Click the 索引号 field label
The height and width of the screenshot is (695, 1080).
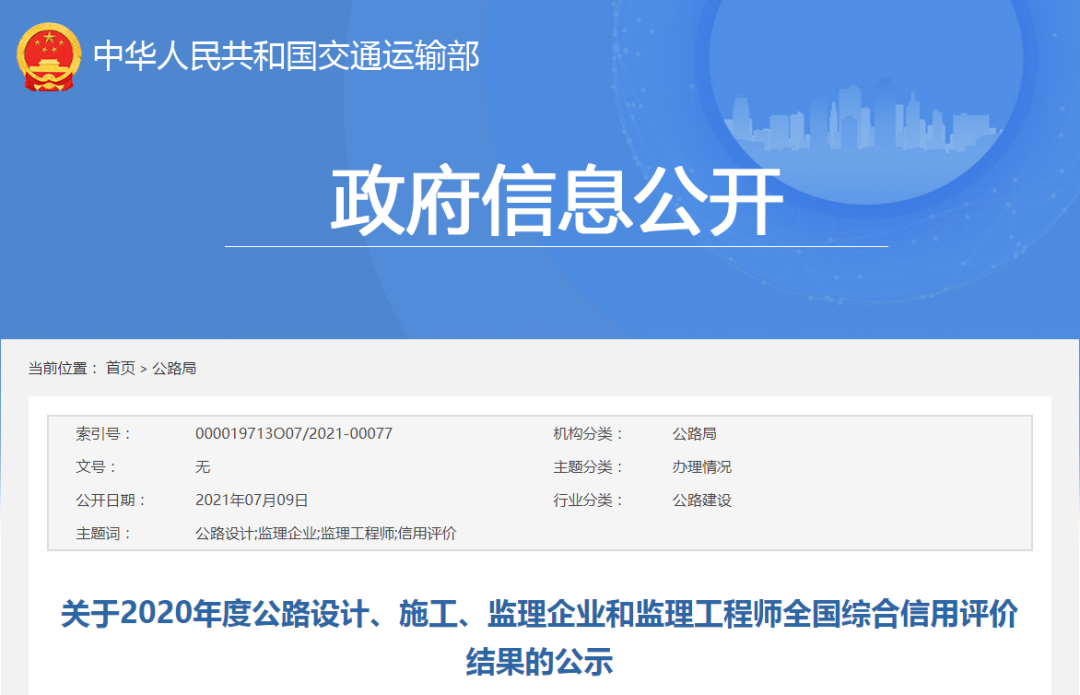[x=103, y=434]
